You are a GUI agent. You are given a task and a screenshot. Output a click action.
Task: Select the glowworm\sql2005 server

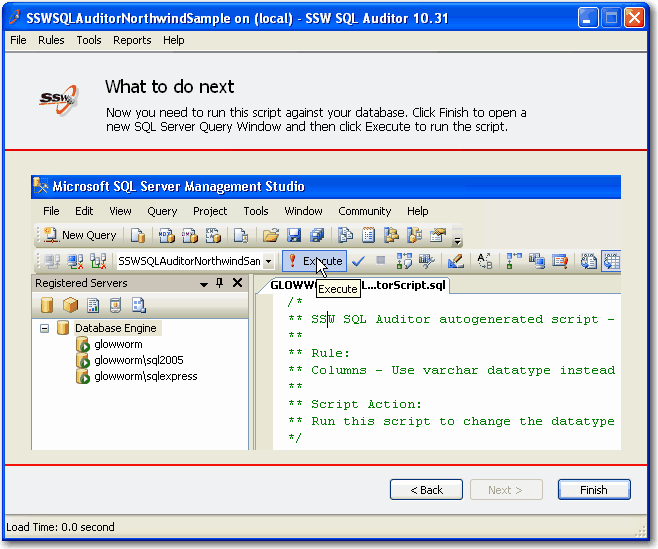coord(138,360)
